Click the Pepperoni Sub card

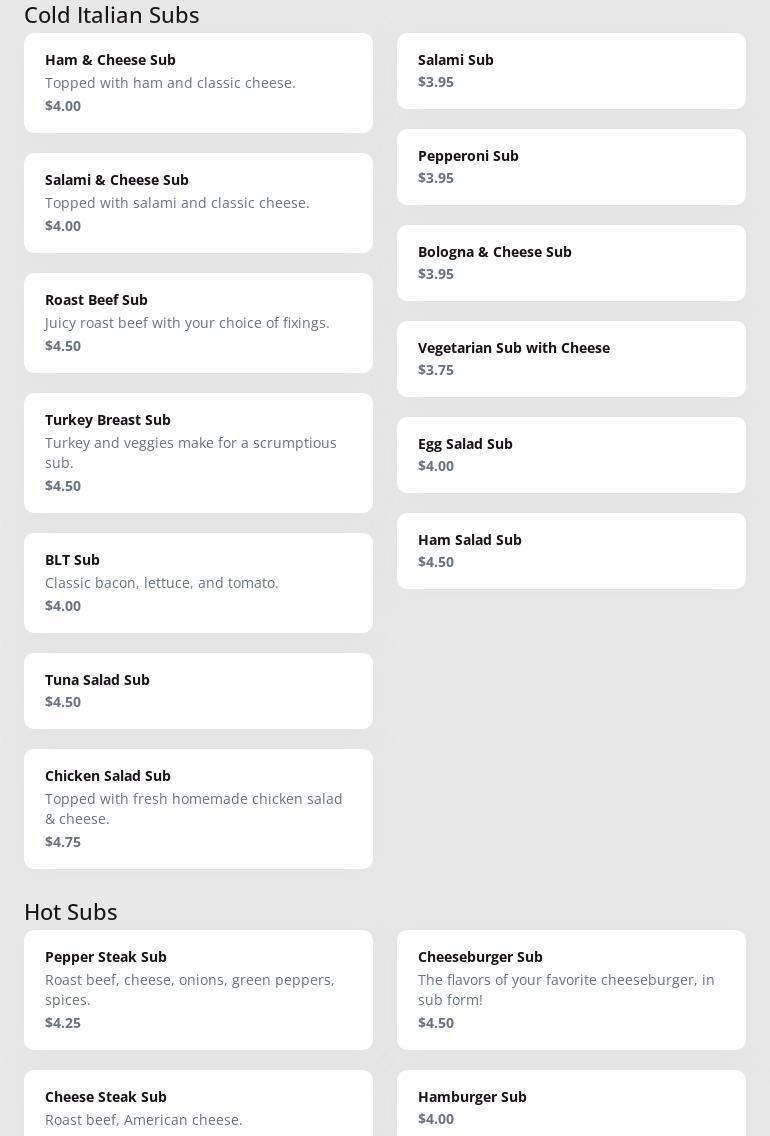tap(571, 167)
